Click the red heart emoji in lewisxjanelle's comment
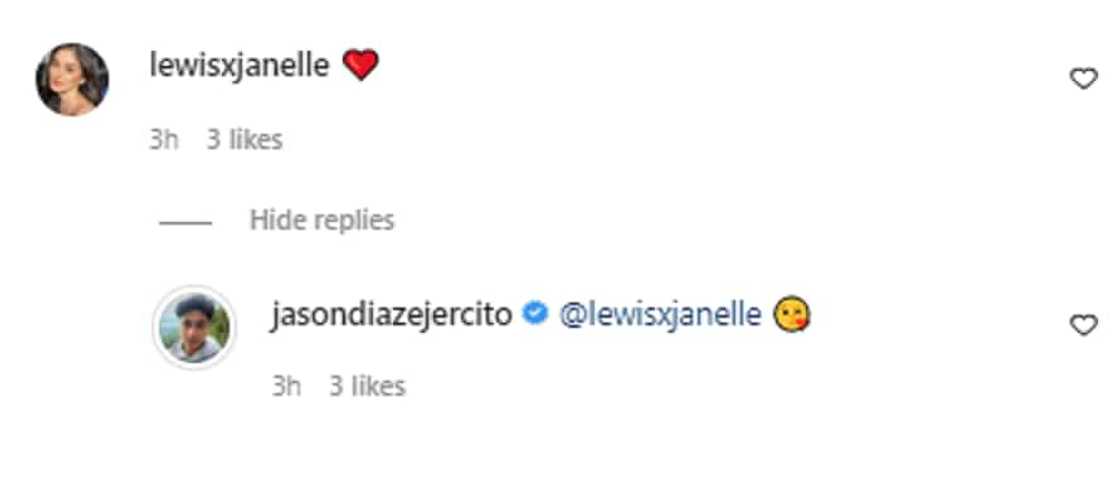 click(x=360, y=67)
